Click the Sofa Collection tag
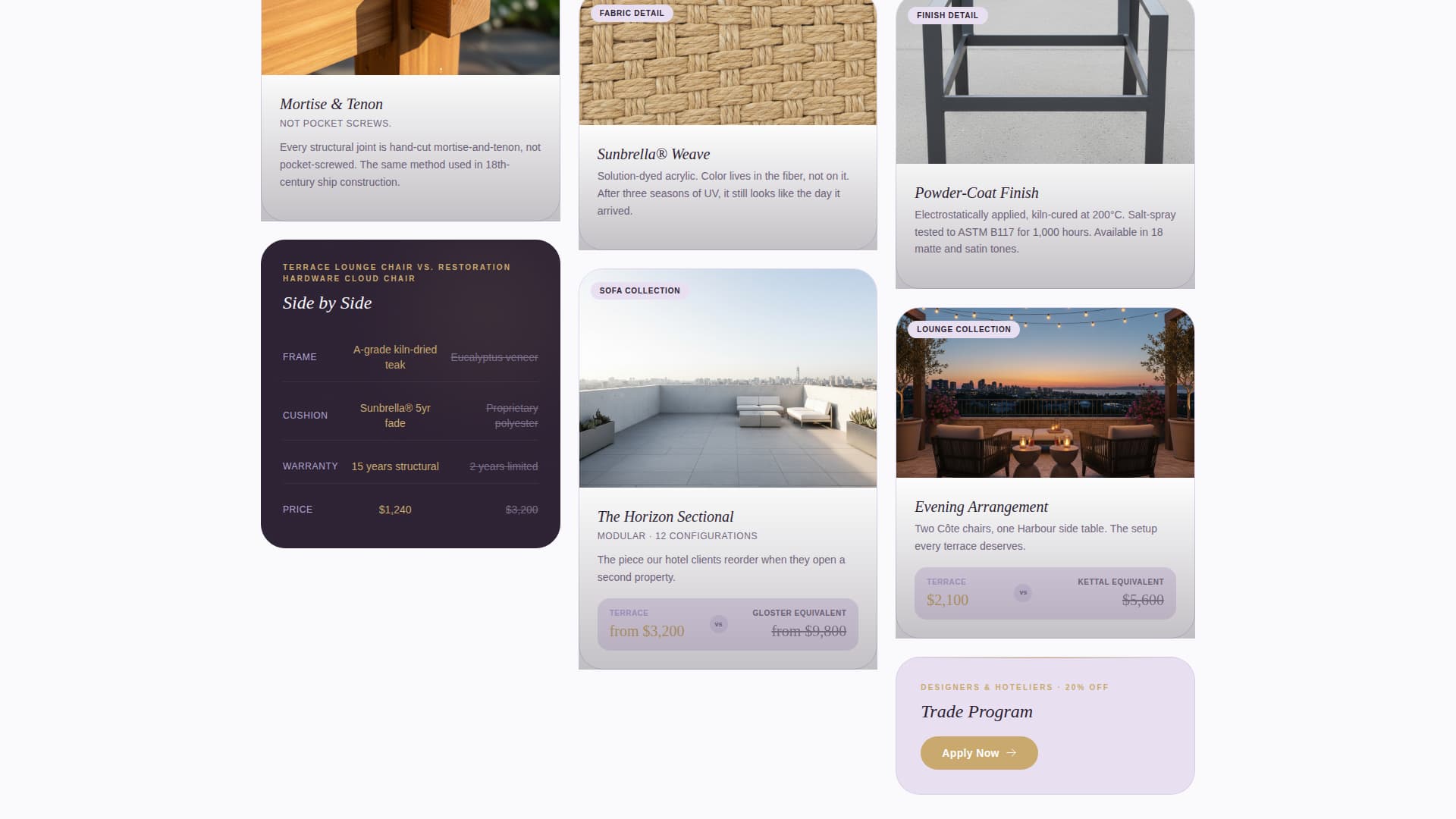The width and height of the screenshot is (1456, 819). click(639, 290)
